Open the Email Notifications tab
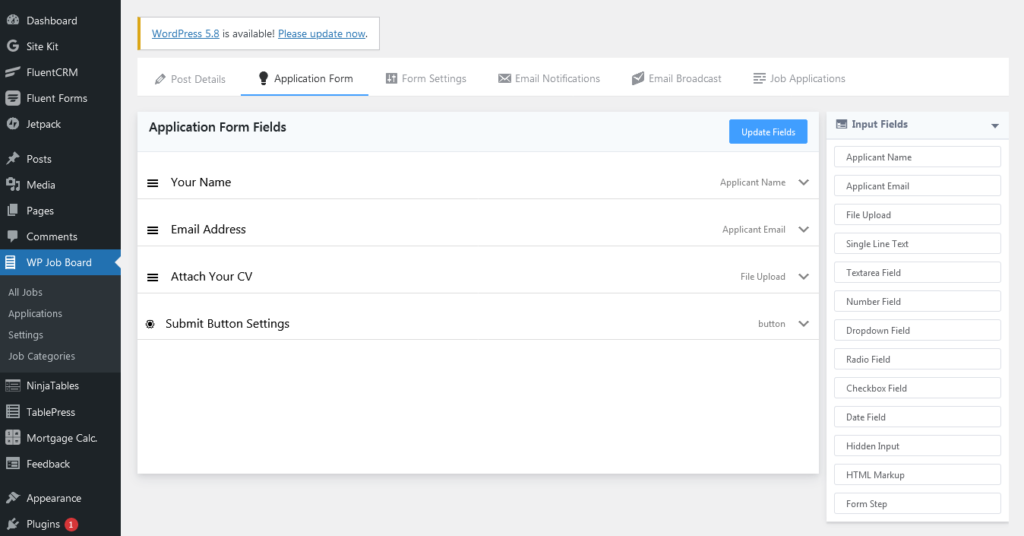This screenshot has height=536, width=1024. [x=549, y=78]
